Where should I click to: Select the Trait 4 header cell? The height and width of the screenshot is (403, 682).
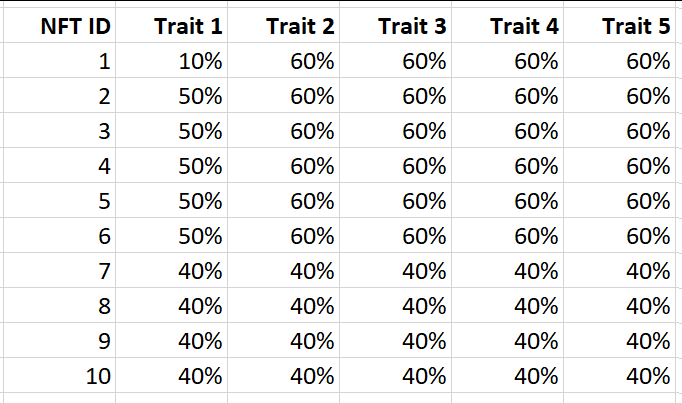pyautogui.click(x=524, y=27)
